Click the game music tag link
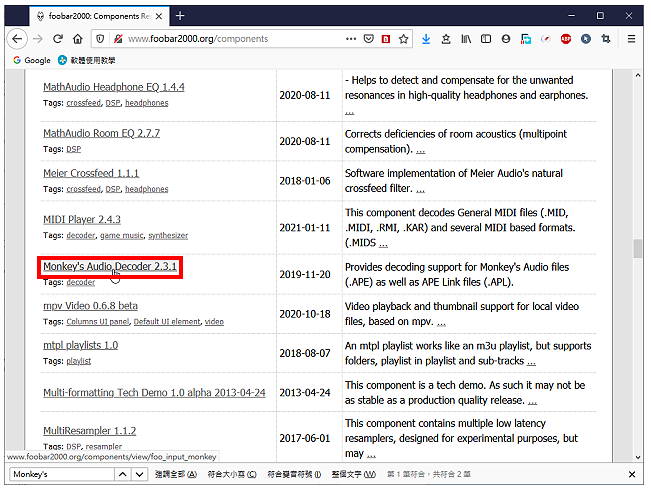Screen dimensions: 651x493 122,235
